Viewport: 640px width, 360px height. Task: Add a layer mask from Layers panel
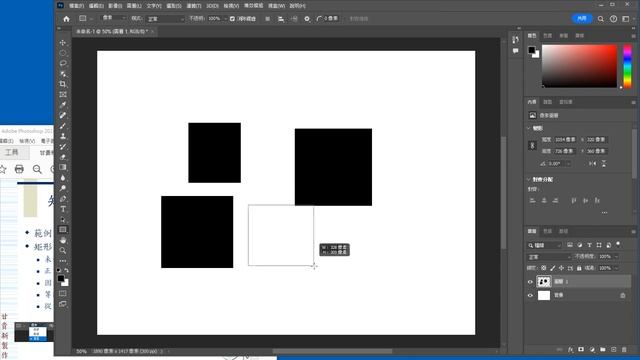point(581,350)
